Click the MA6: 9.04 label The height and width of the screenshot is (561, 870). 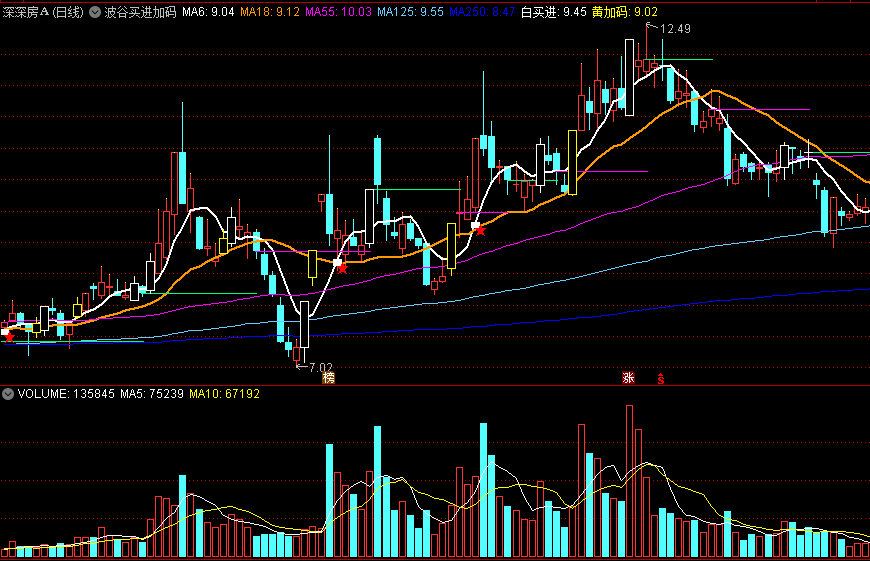tap(208, 12)
